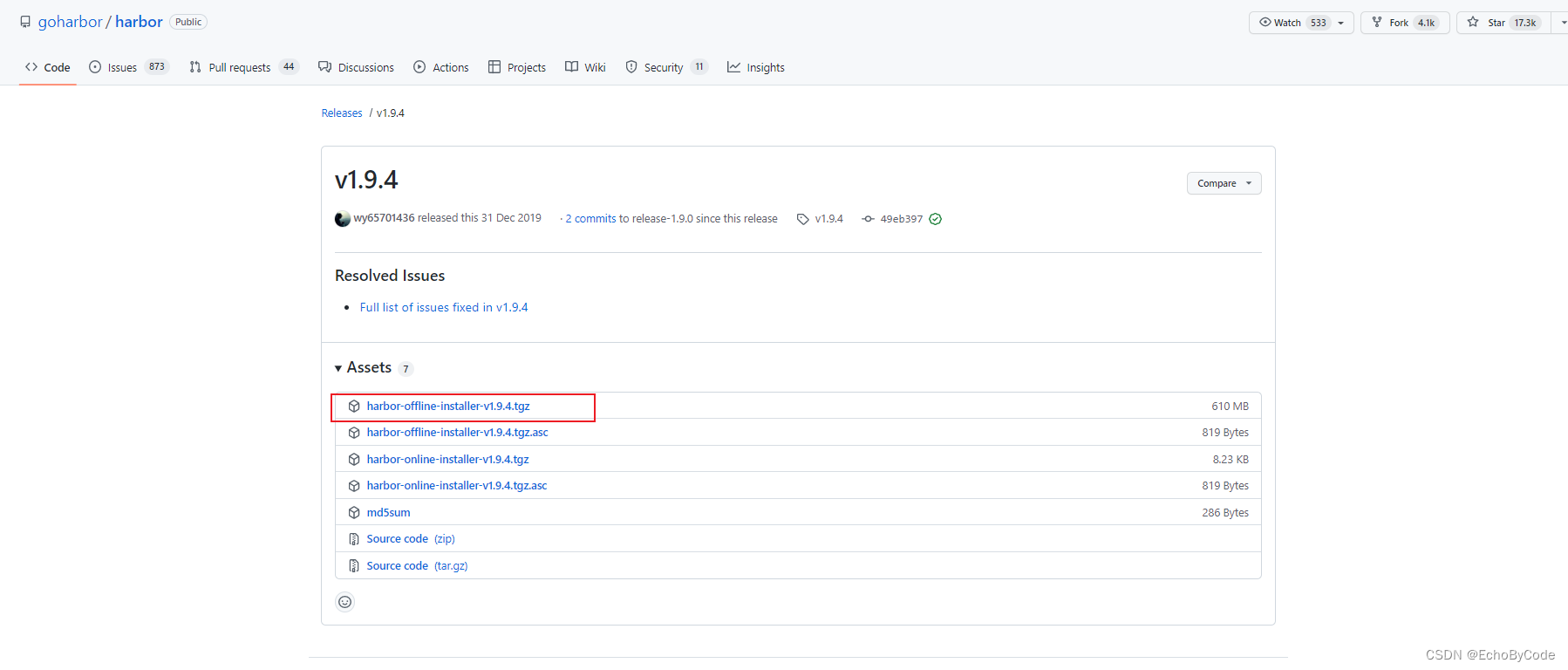1568x670 pixels.
Task: Click the fork icon in the Fork button
Action: coord(1377,22)
